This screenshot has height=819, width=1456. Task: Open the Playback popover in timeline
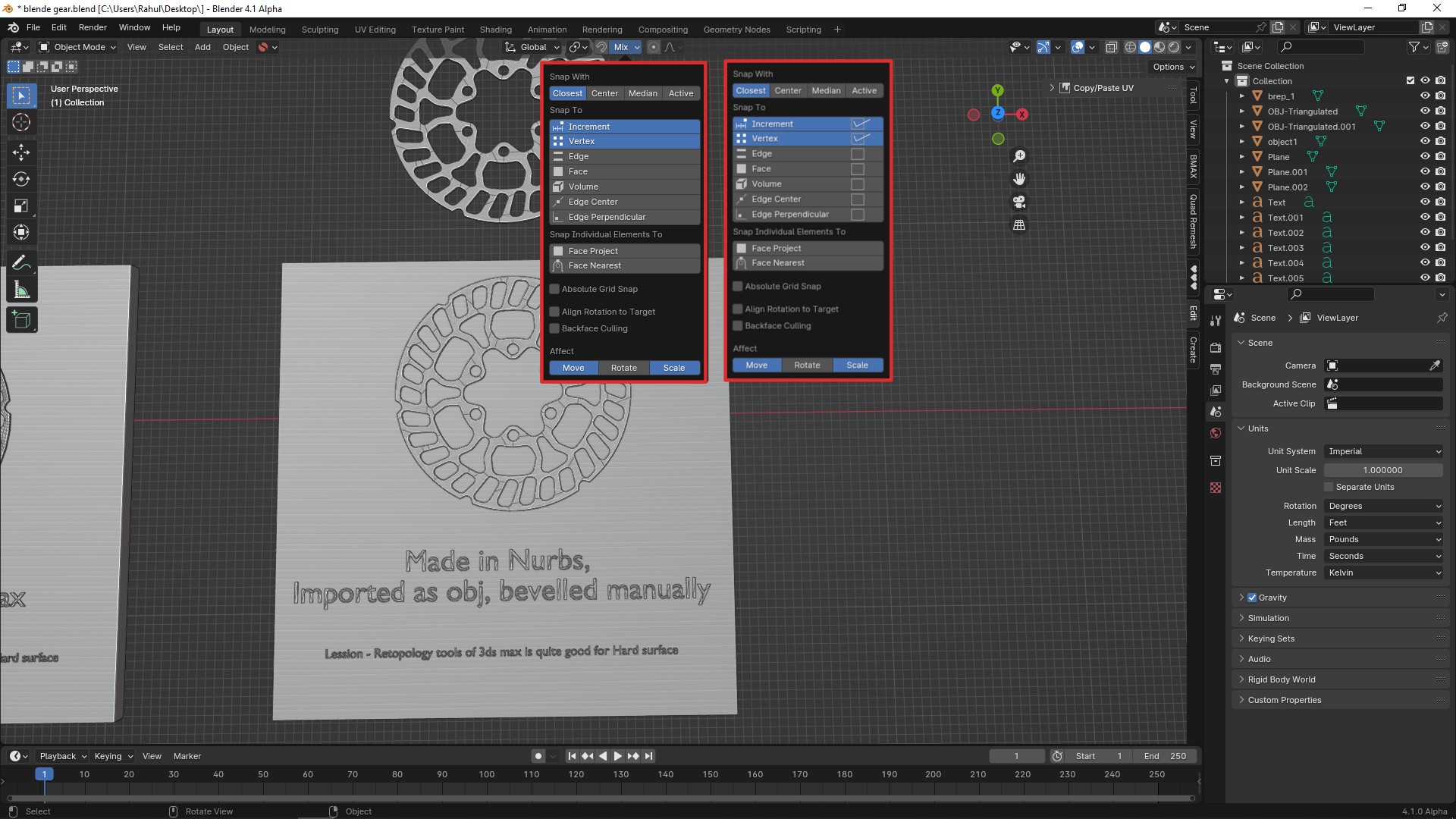pyautogui.click(x=63, y=756)
